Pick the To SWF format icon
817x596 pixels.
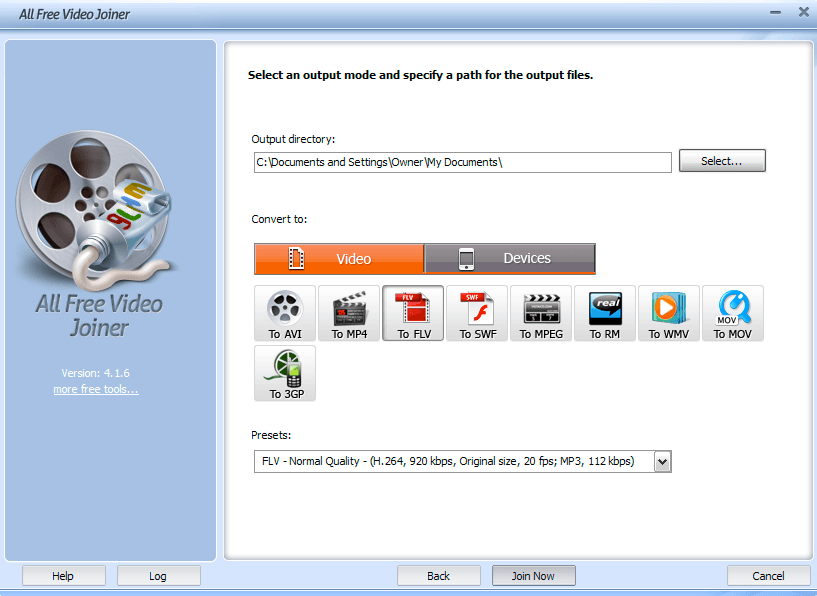point(476,313)
